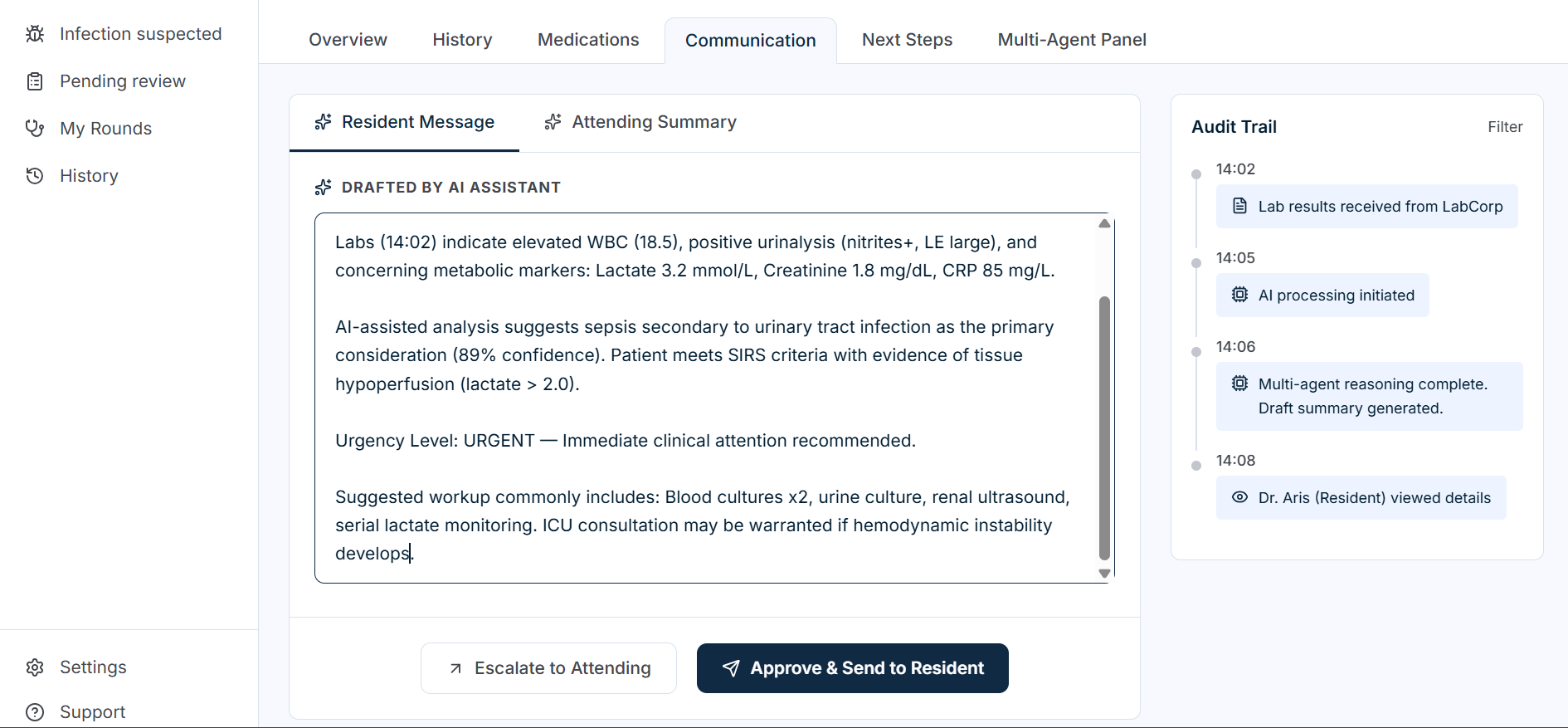Click the clock-arrow History icon in sidebar
Viewport: 1568px width, 728px height.
point(35,176)
